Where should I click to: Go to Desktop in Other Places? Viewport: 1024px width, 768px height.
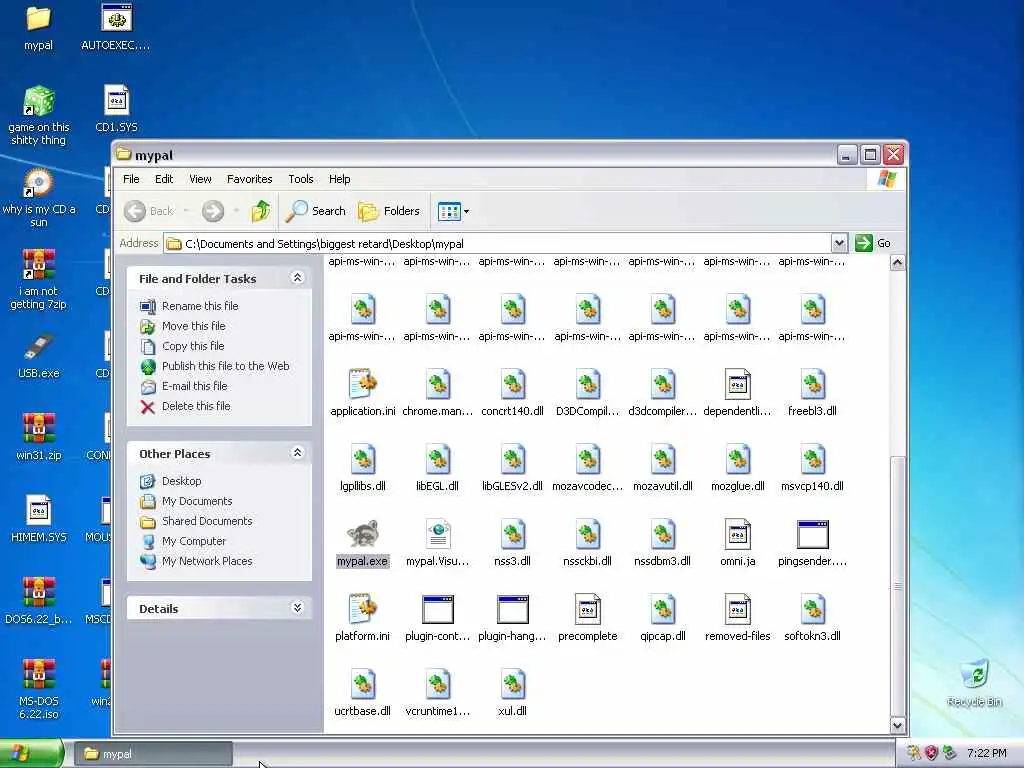click(x=182, y=481)
